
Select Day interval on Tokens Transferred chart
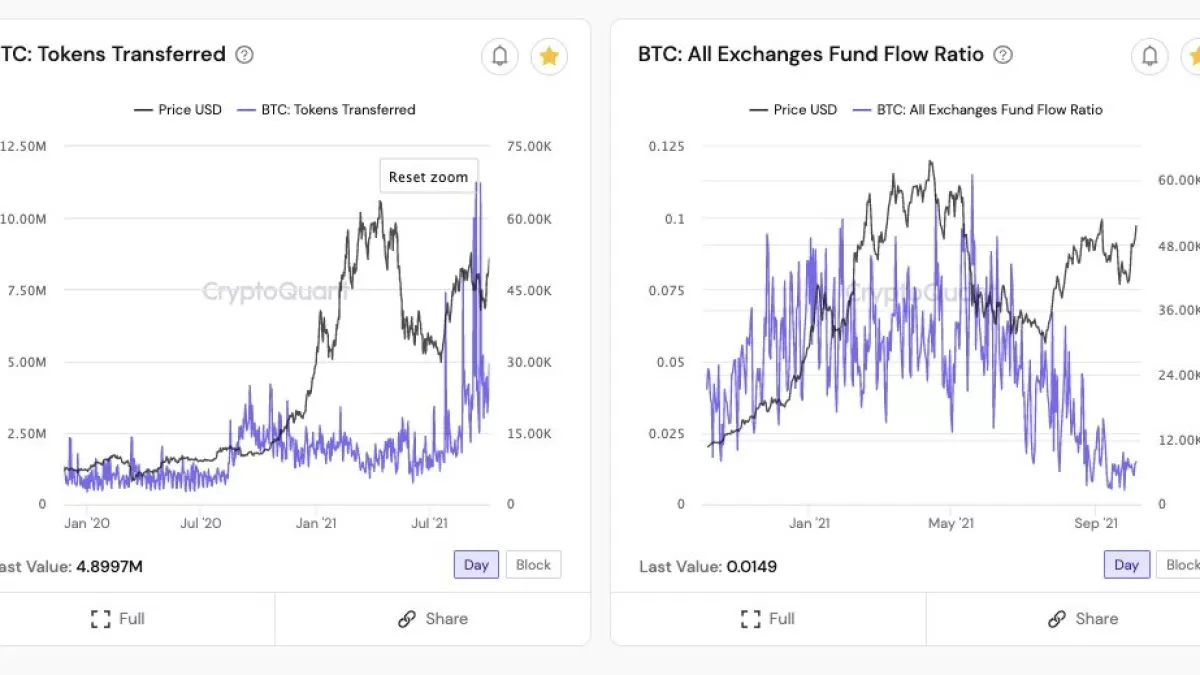pos(476,565)
